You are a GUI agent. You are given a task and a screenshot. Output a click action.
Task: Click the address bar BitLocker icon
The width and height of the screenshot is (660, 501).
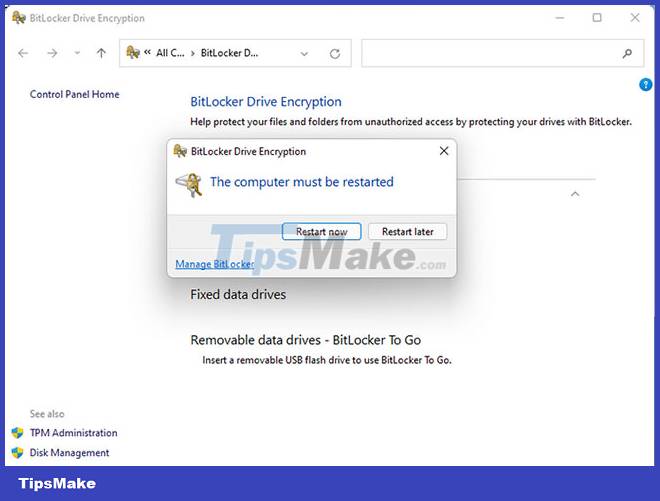133,53
